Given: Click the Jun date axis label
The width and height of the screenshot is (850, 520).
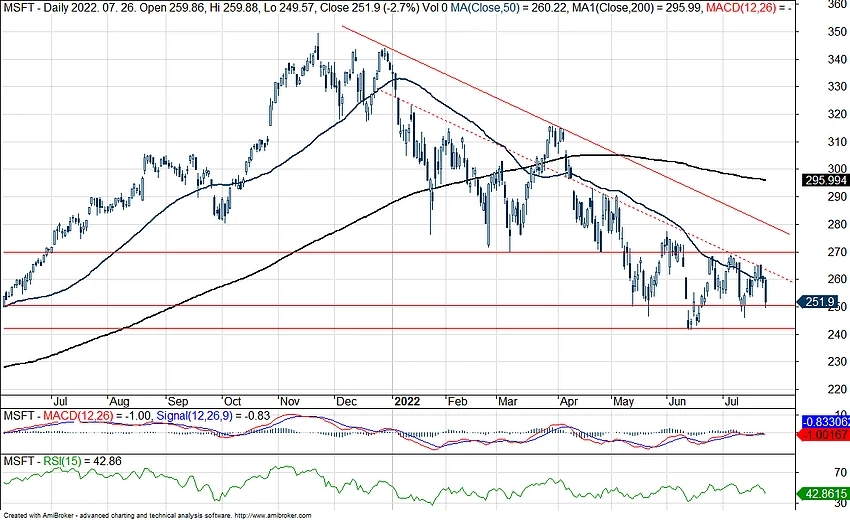Looking at the screenshot, I should coord(678,401).
